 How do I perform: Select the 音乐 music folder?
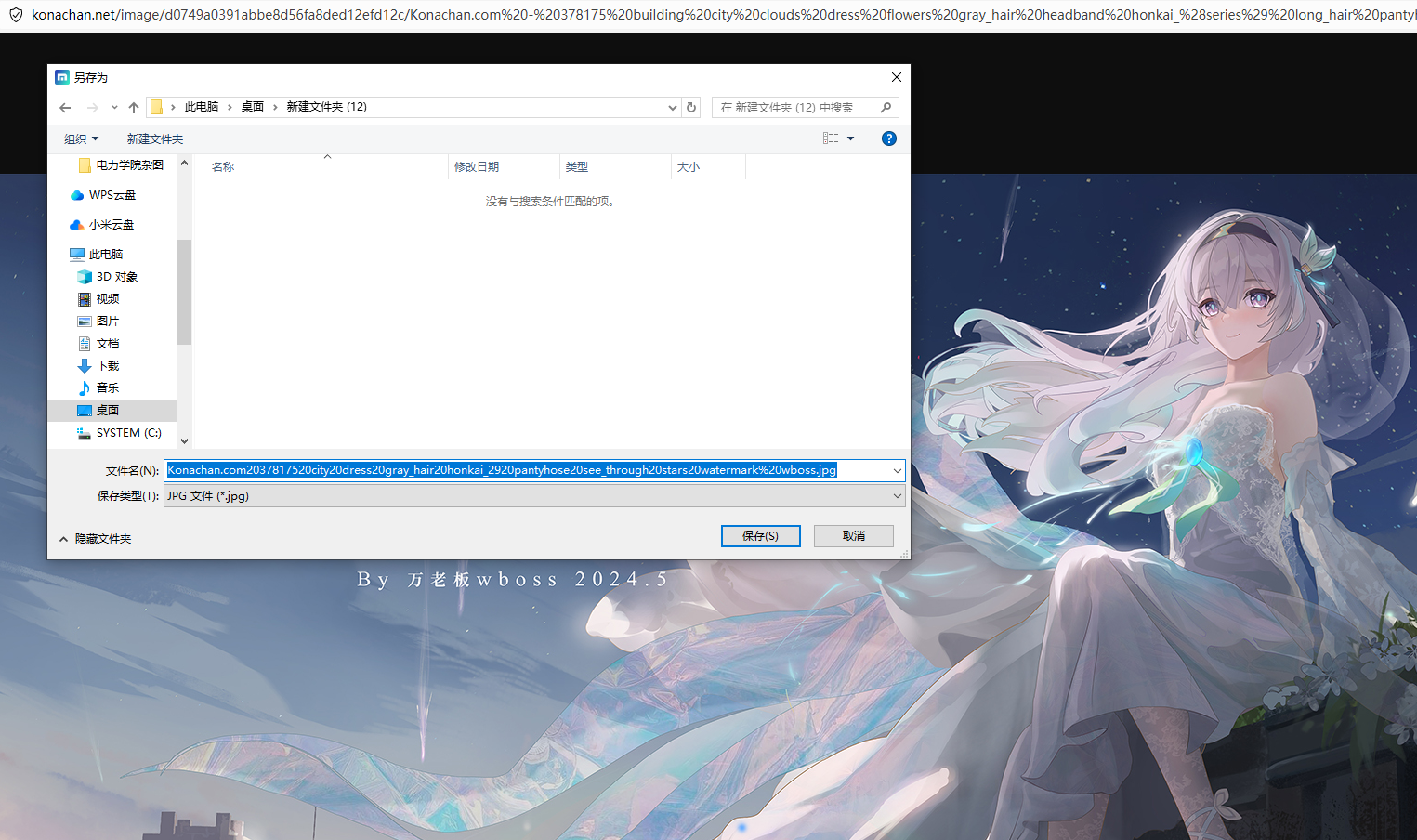click(107, 388)
